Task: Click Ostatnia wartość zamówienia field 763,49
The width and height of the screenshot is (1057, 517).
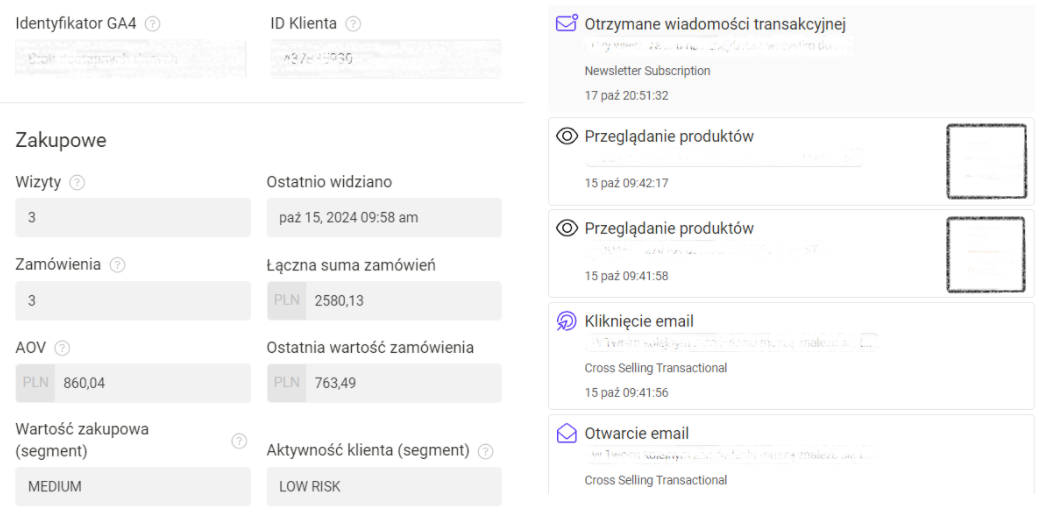Action: (384, 383)
